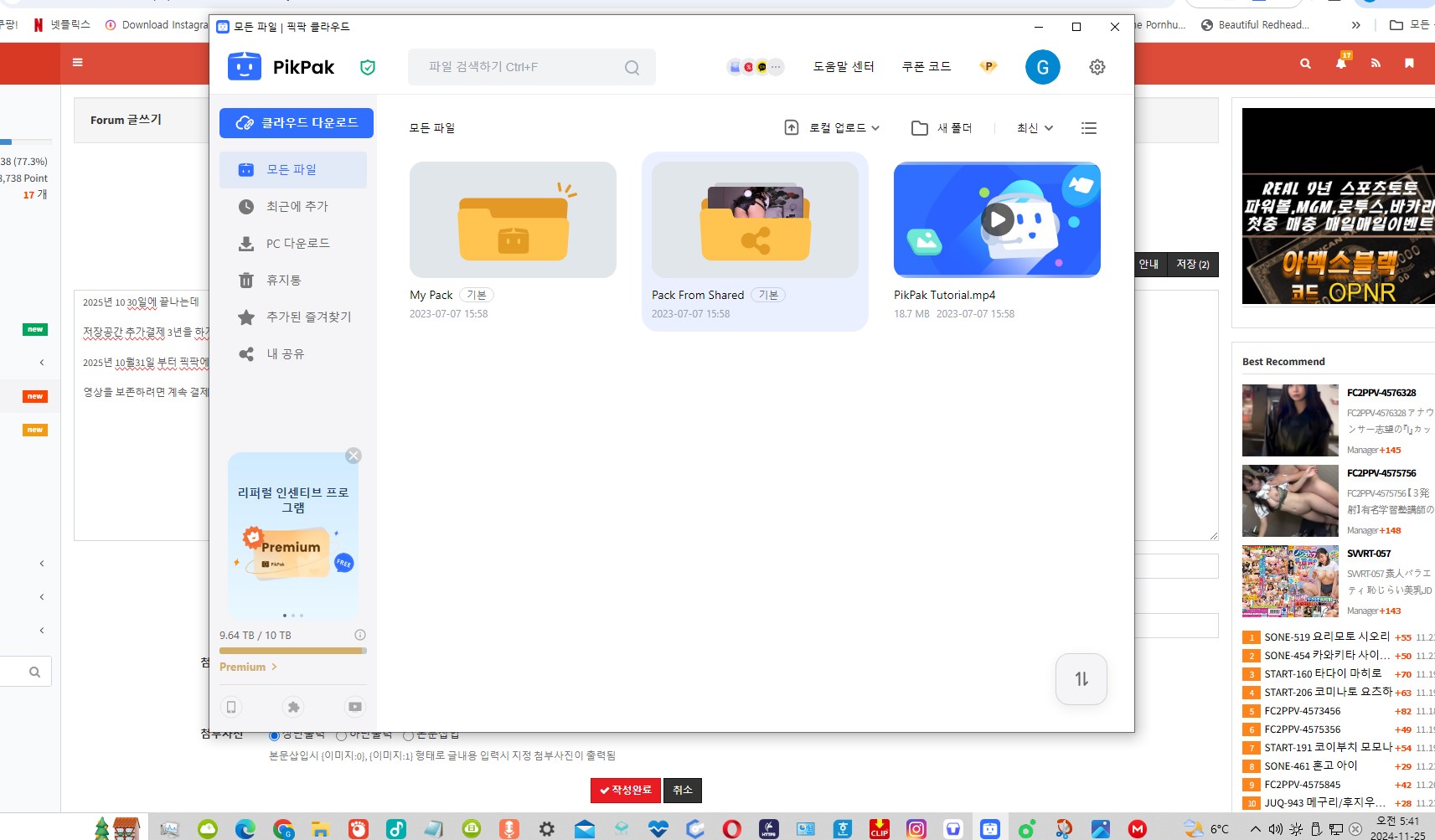This screenshot has height=840, width=1435.
Task: Select the second attachment position radio
Action: click(x=341, y=735)
